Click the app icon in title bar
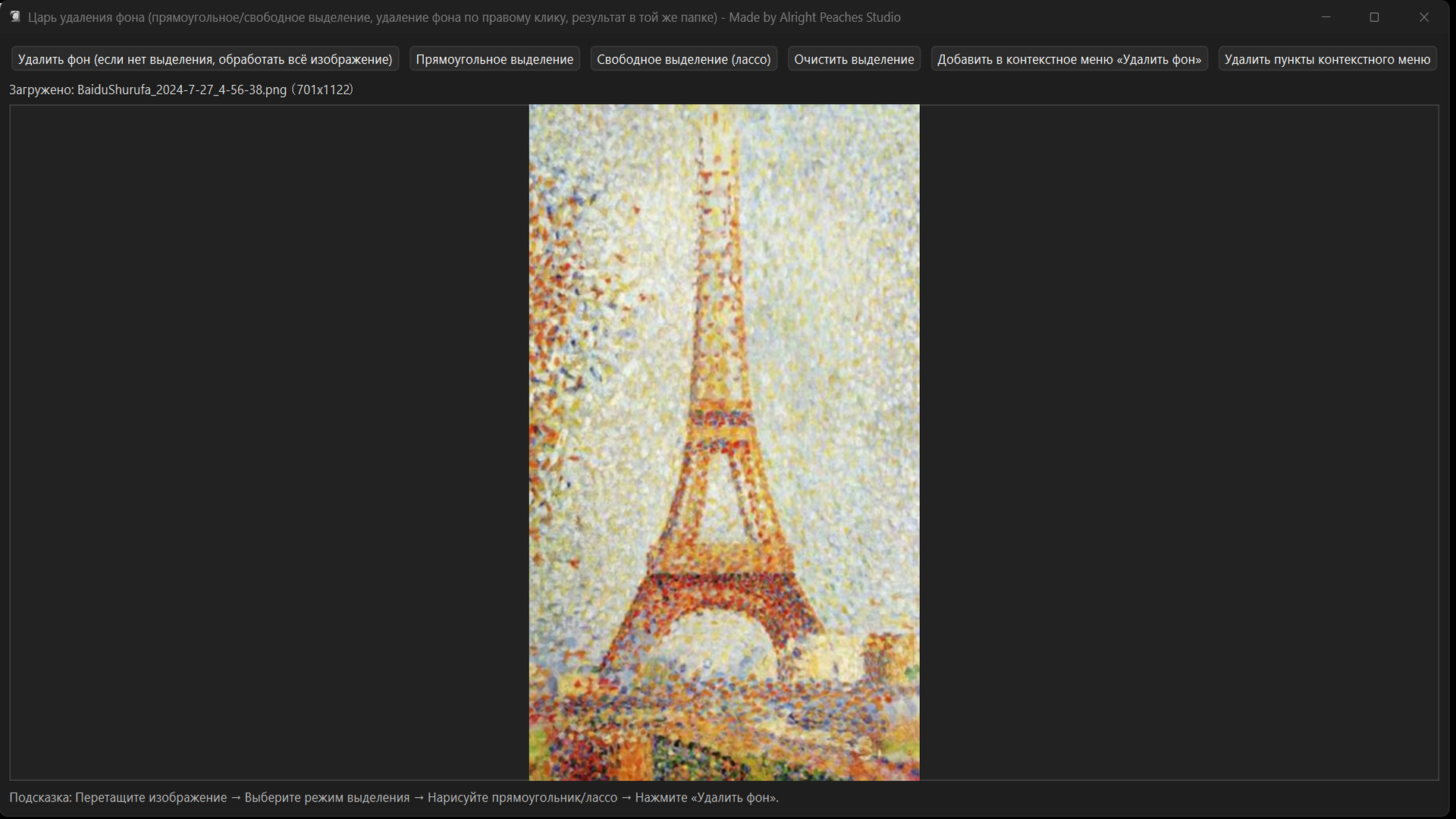The width and height of the screenshot is (1456, 819). pos(14,17)
